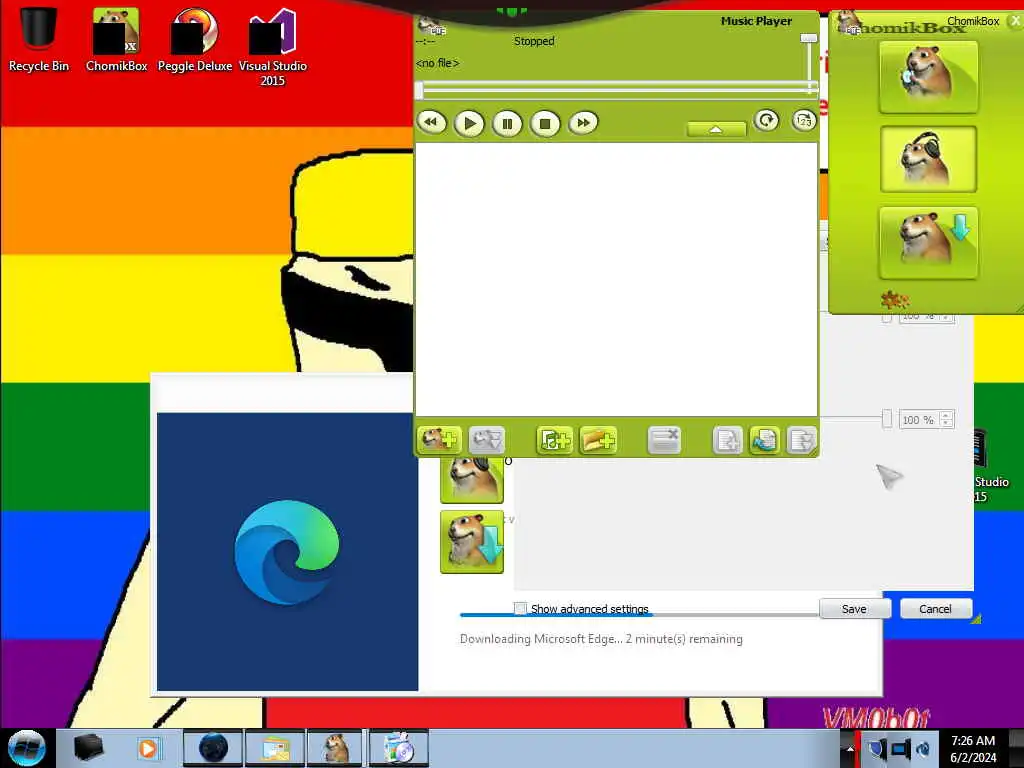The width and height of the screenshot is (1024, 768).
Task: Open the Peggle Deluxe desktop shortcut
Action: [x=195, y=39]
